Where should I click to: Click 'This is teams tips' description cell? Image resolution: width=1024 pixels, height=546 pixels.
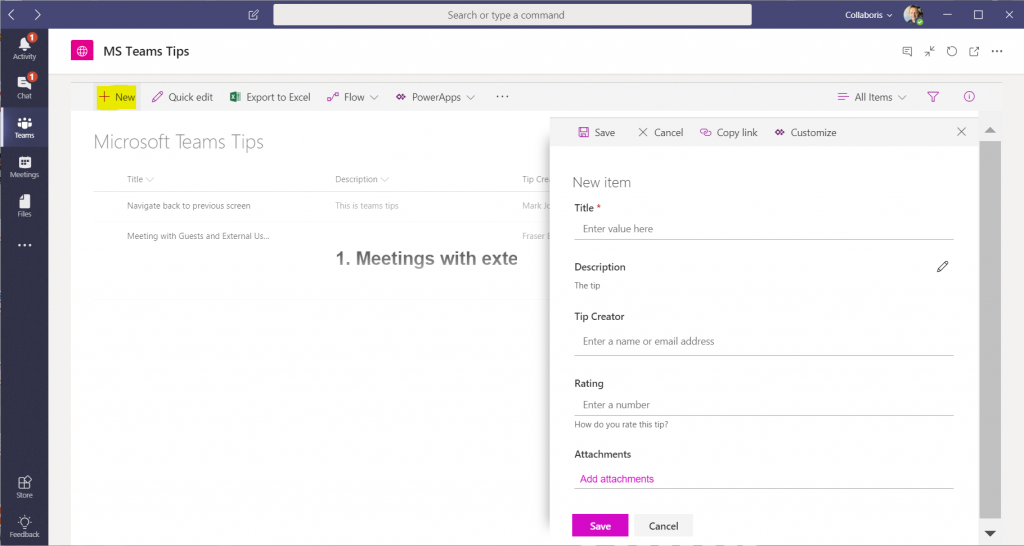366,206
